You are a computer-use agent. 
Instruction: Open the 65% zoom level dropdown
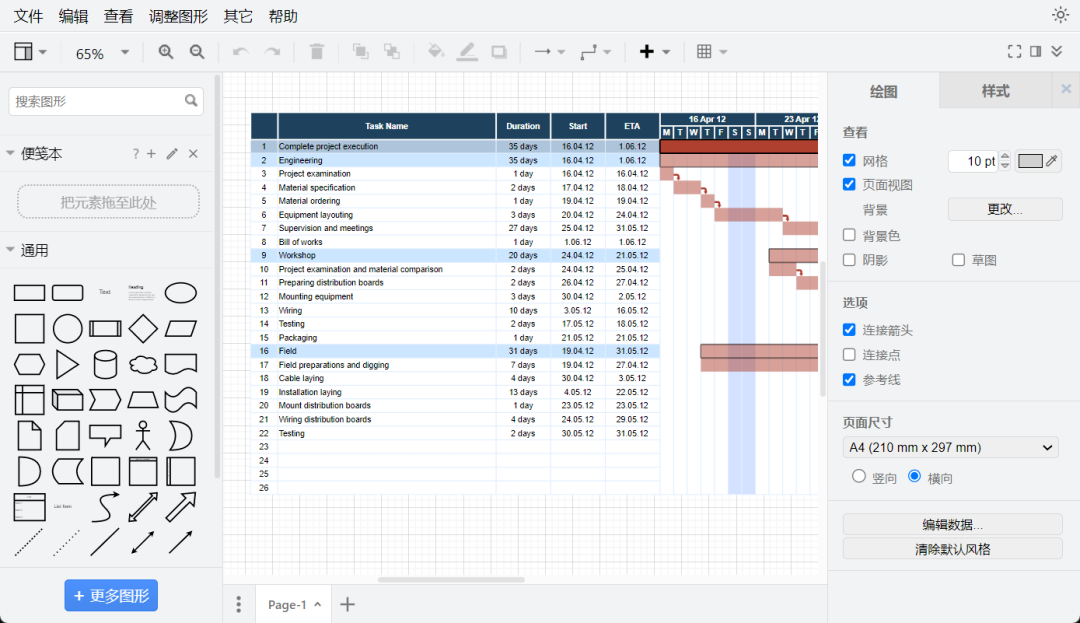pyautogui.click(x=101, y=52)
